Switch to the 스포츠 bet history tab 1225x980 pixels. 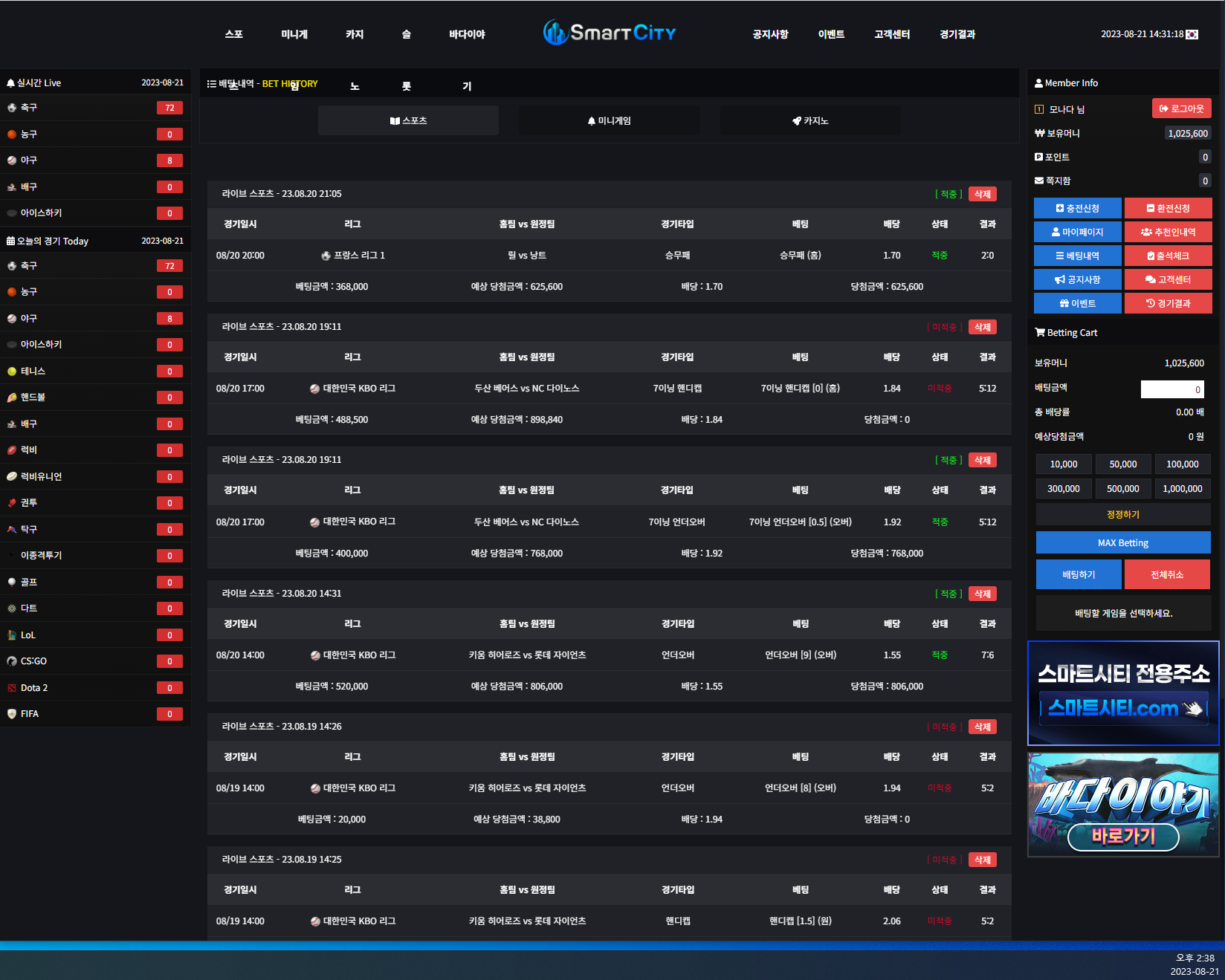click(x=408, y=120)
